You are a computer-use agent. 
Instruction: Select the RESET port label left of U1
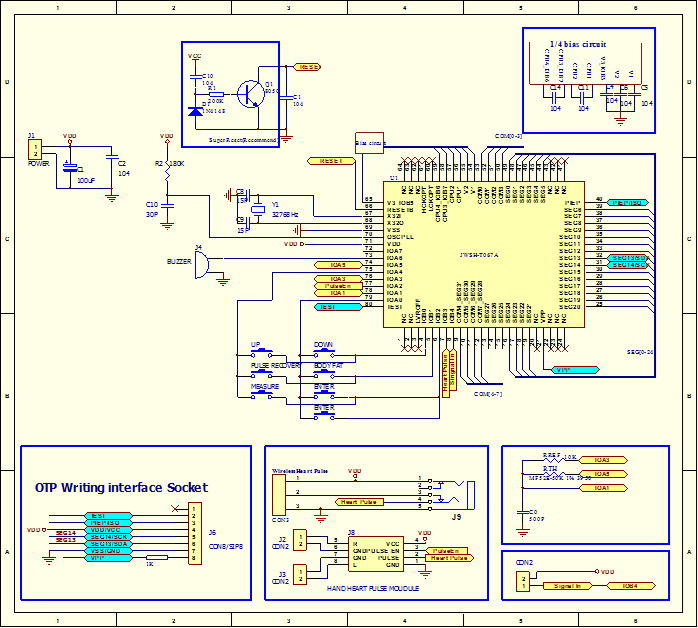(332, 161)
